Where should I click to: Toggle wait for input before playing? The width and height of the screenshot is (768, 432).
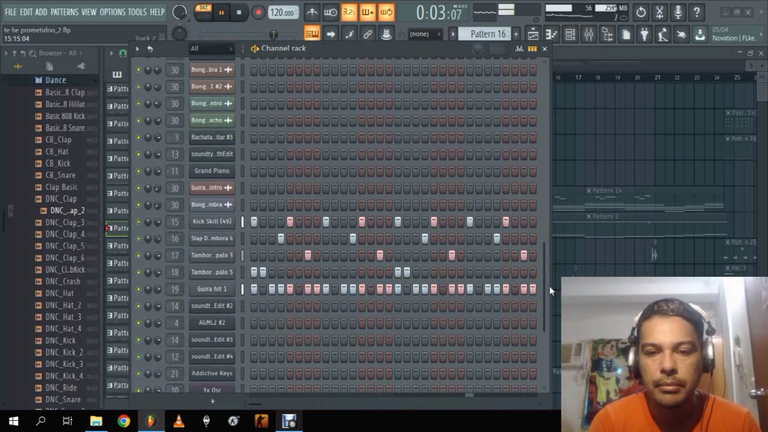click(330, 12)
